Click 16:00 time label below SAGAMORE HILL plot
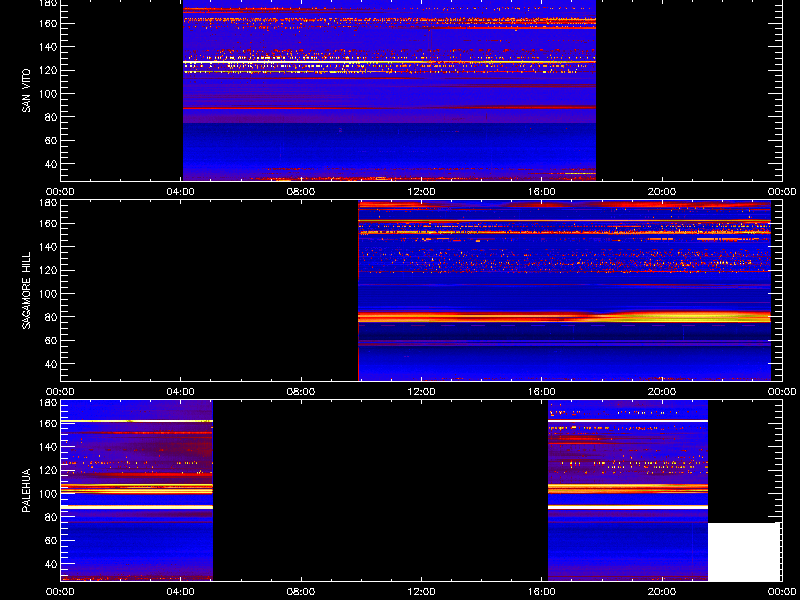 (x=542, y=392)
